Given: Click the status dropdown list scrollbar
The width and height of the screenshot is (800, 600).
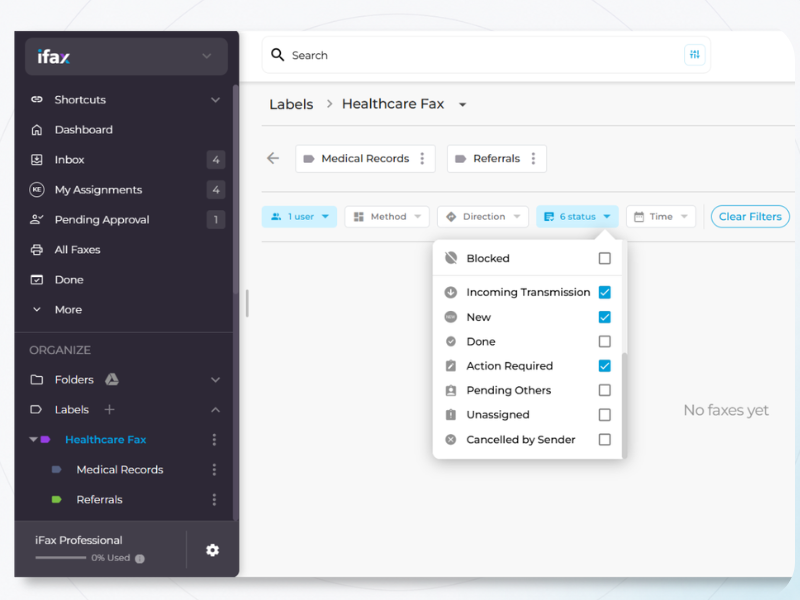Looking at the screenshot, I should (x=624, y=404).
